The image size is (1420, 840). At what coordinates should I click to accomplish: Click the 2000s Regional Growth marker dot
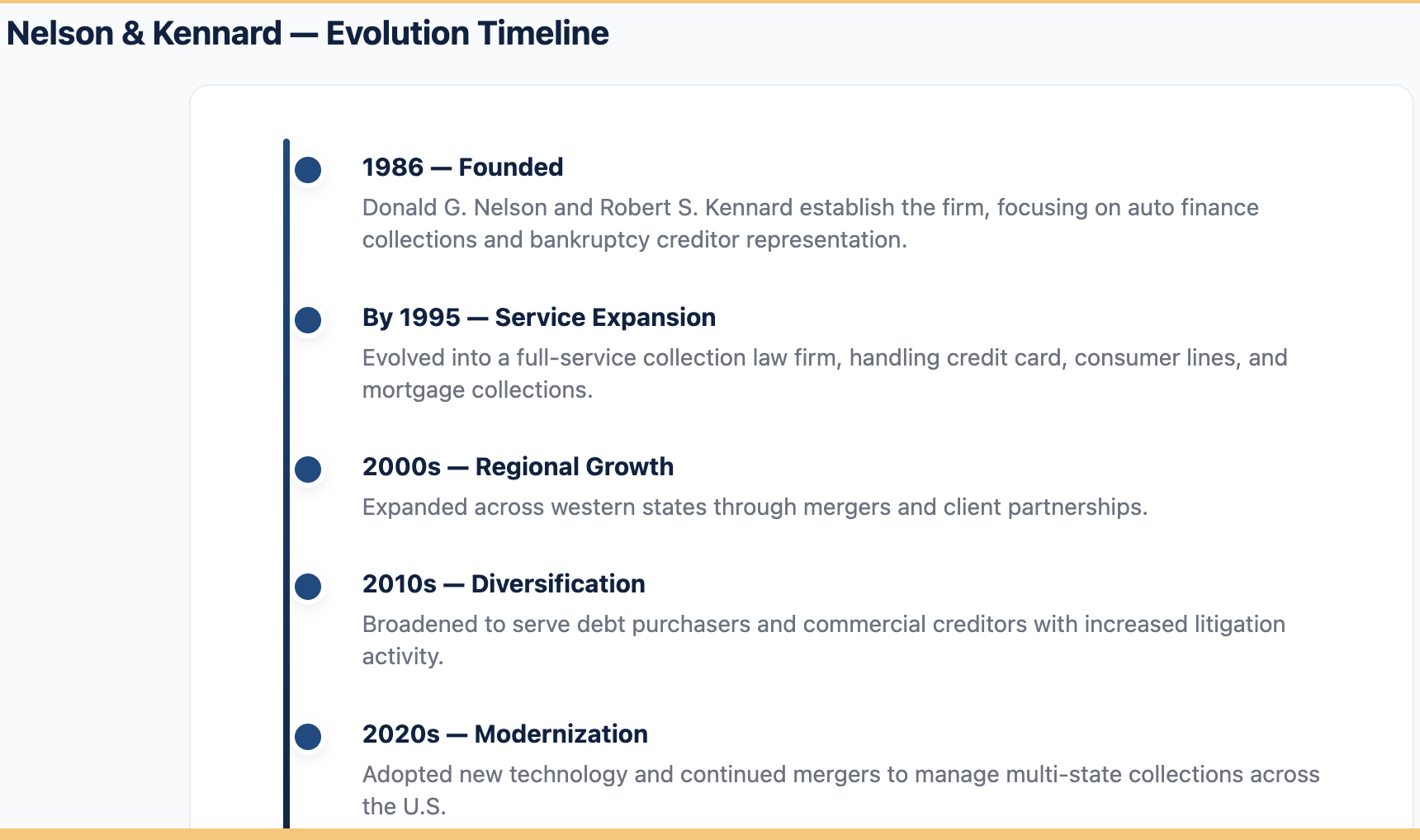point(308,470)
